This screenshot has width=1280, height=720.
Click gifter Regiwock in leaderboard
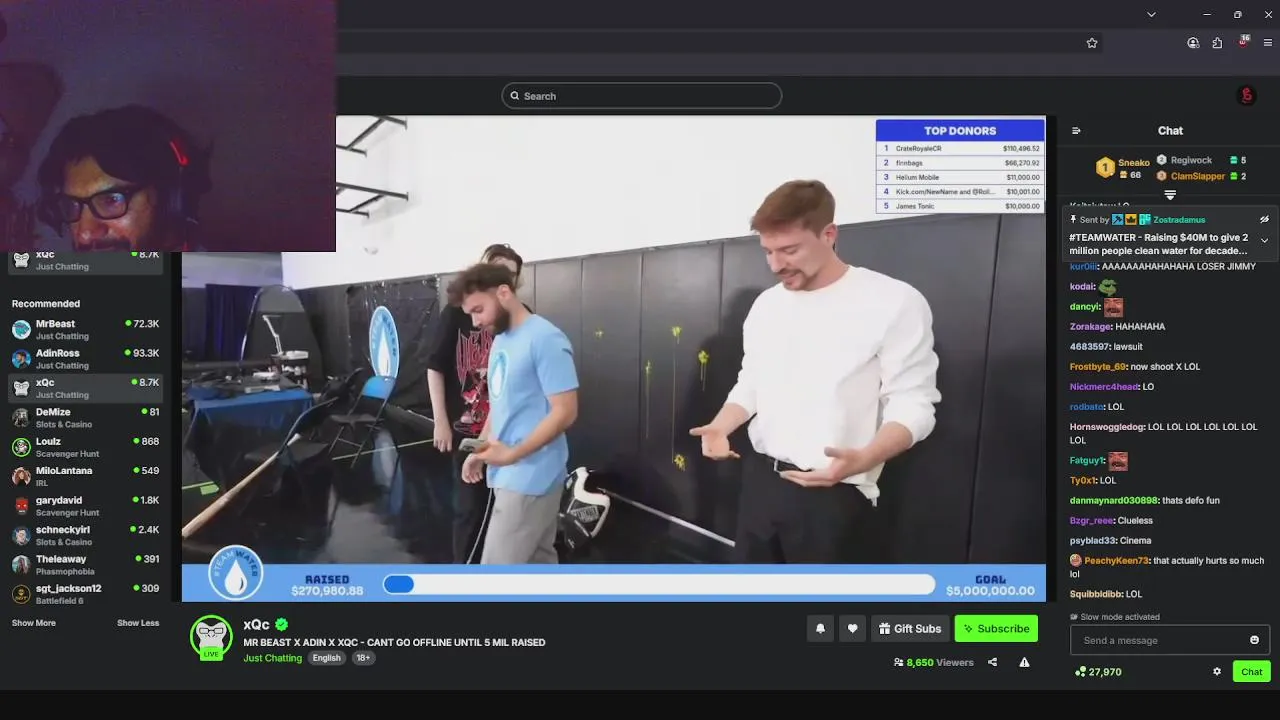click(1191, 160)
